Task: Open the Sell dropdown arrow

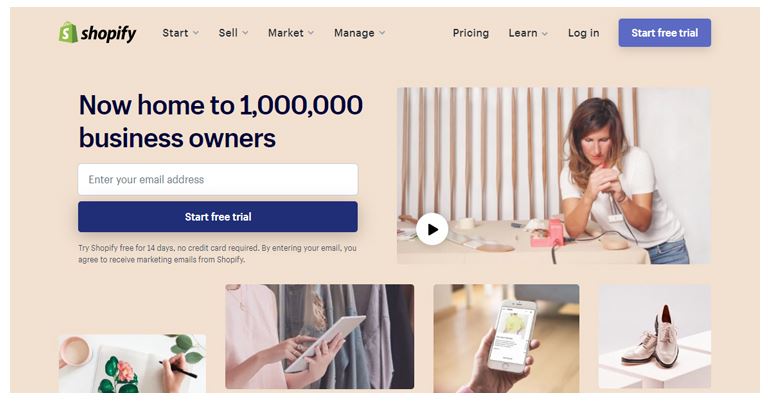Action: click(245, 33)
